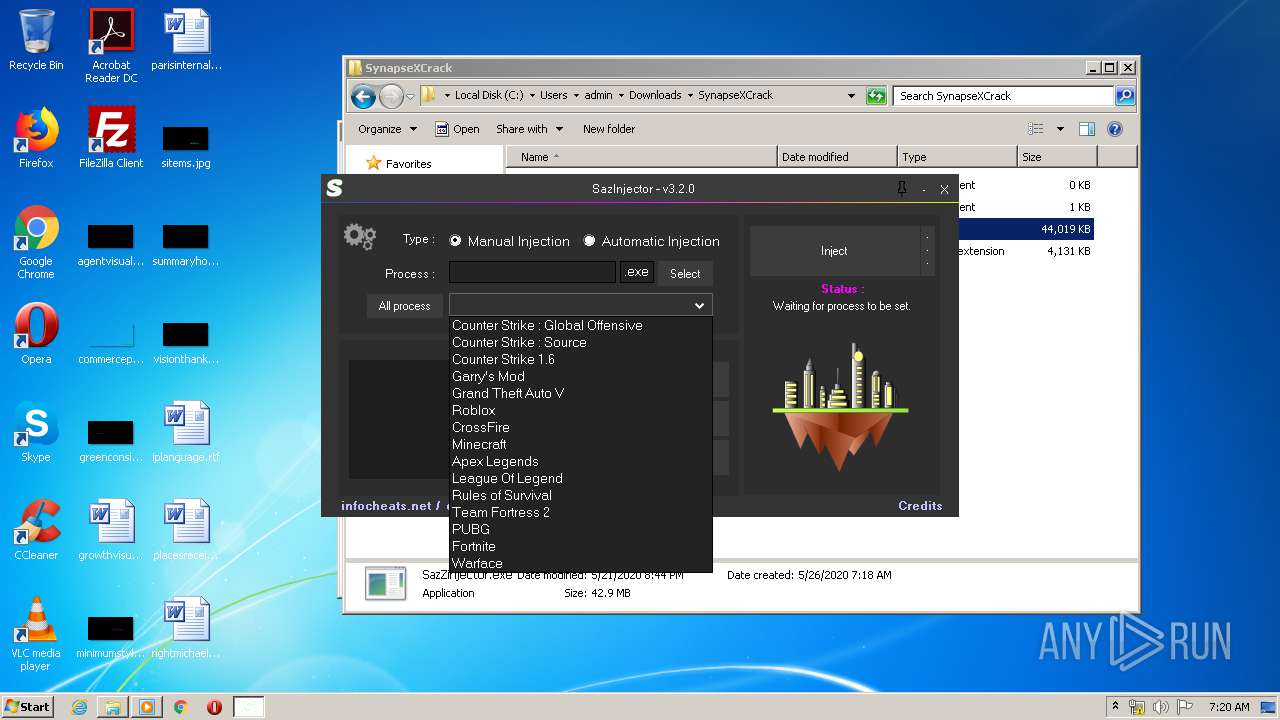
Task: Click the Process name input field
Action: click(x=532, y=272)
